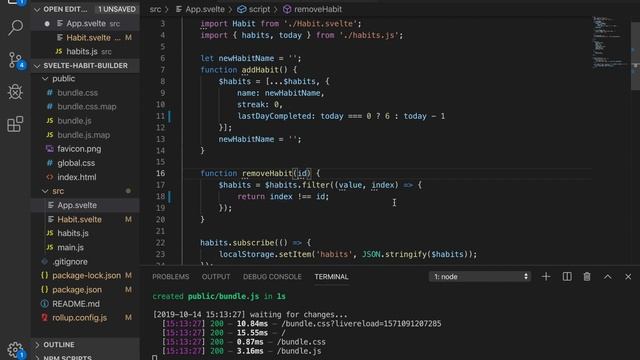Click the App.svelte breadcrumb segment
640x360 pixels.
tap(200, 9)
